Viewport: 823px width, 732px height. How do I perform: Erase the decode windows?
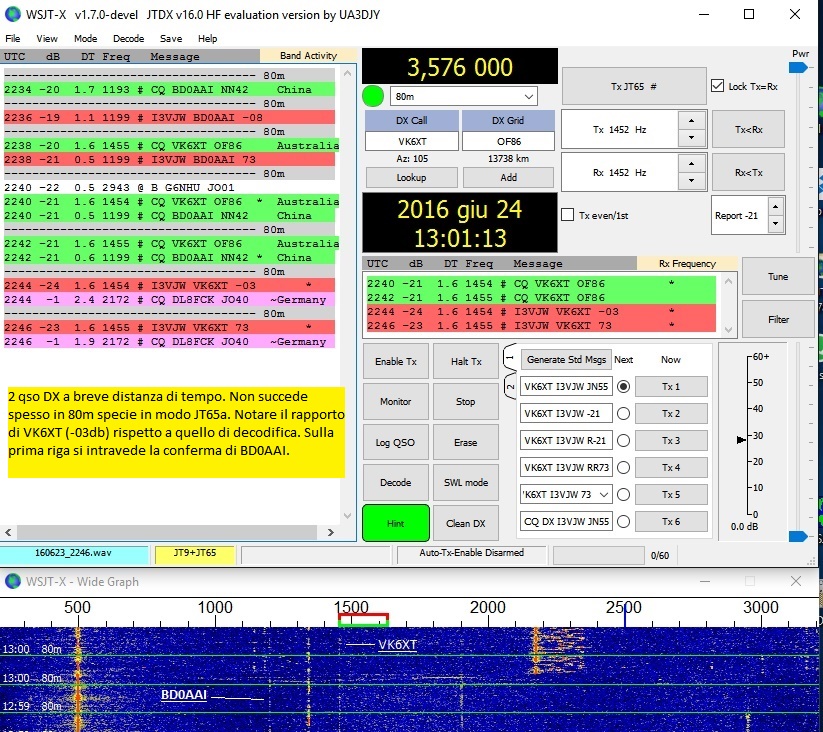tap(466, 442)
